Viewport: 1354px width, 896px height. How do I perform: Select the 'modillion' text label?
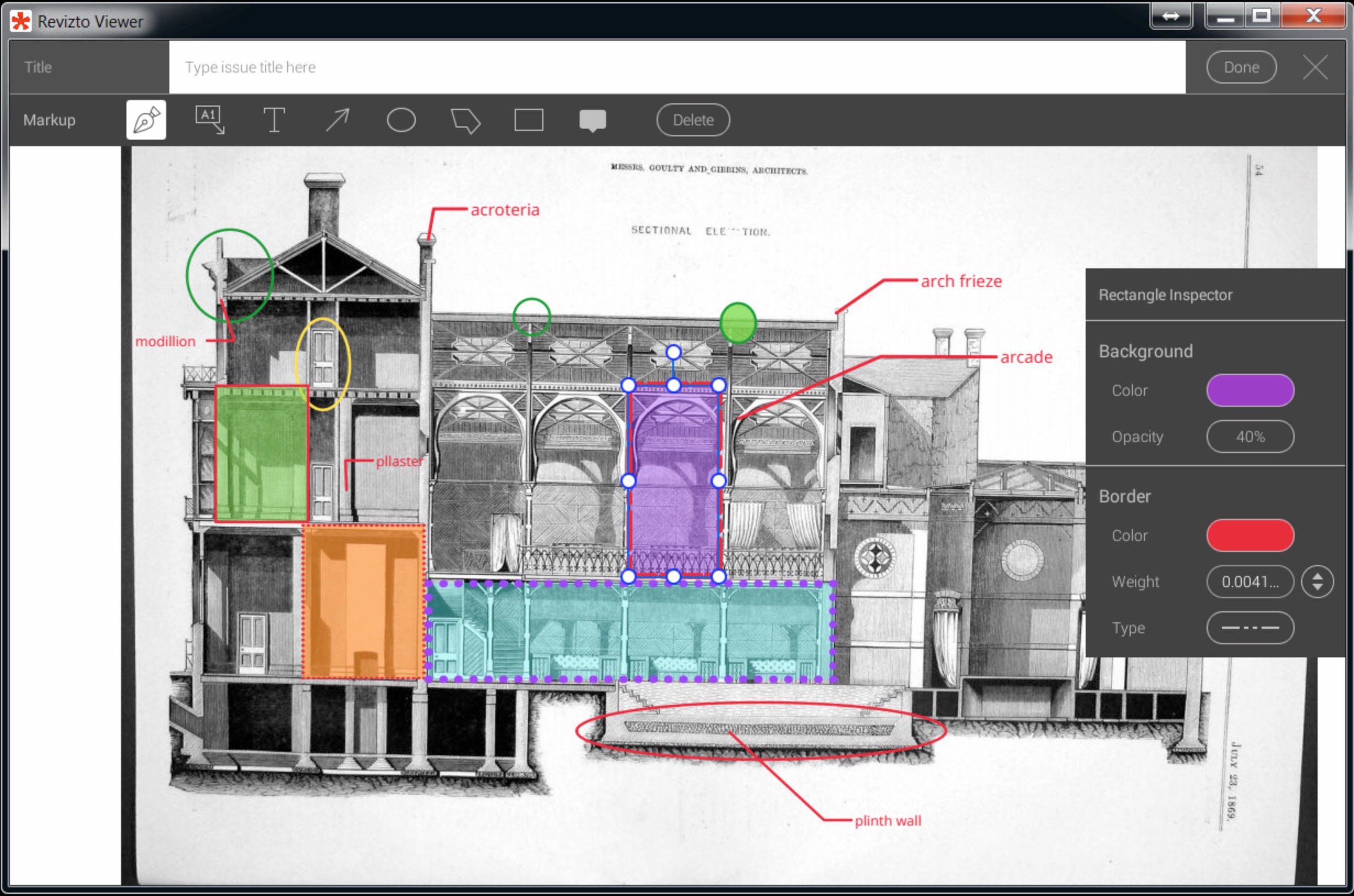(165, 341)
